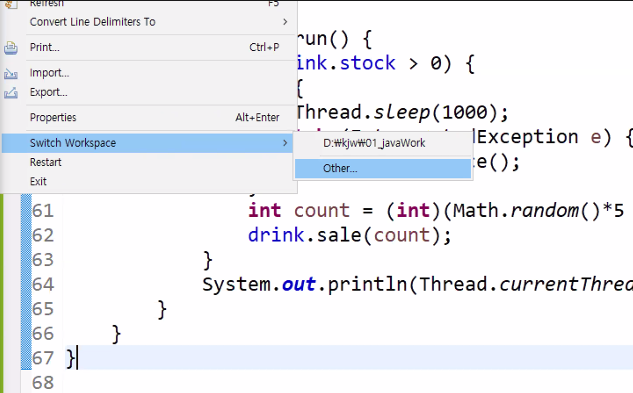The height and width of the screenshot is (393, 633).
Task: Click line number 66 in the gutter
Action: point(43,334)
